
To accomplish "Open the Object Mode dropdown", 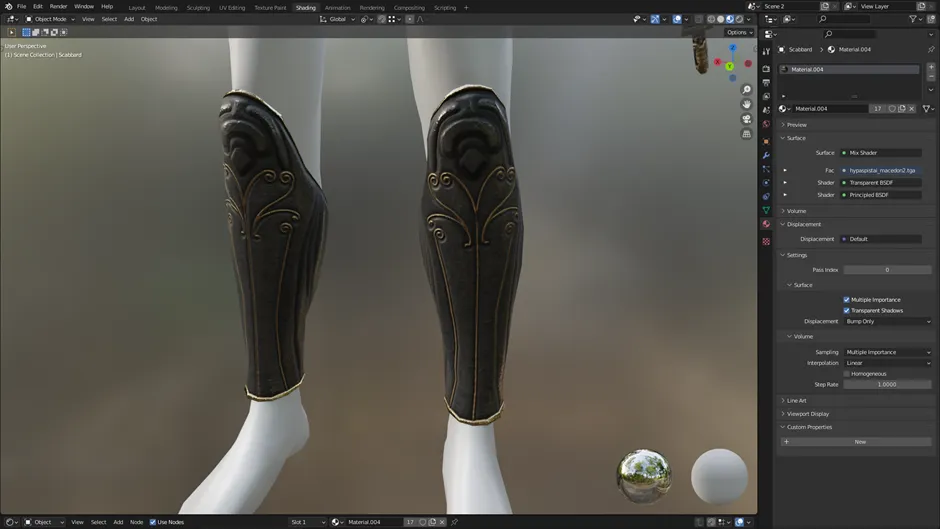I will tap(50, 19).
